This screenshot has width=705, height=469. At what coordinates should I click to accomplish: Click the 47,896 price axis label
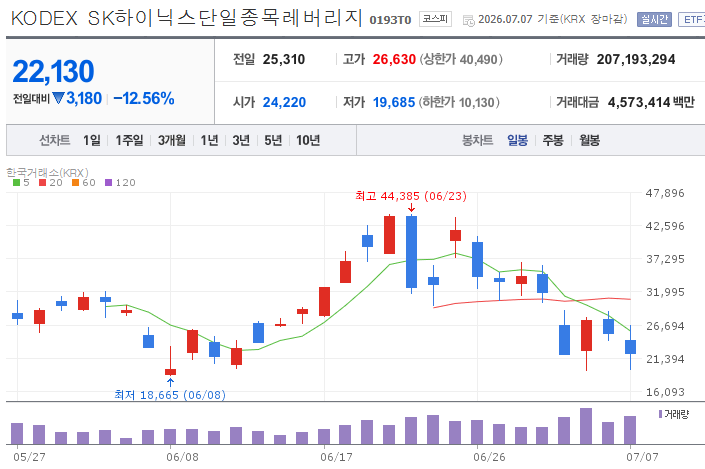click(x=665, y=193)
